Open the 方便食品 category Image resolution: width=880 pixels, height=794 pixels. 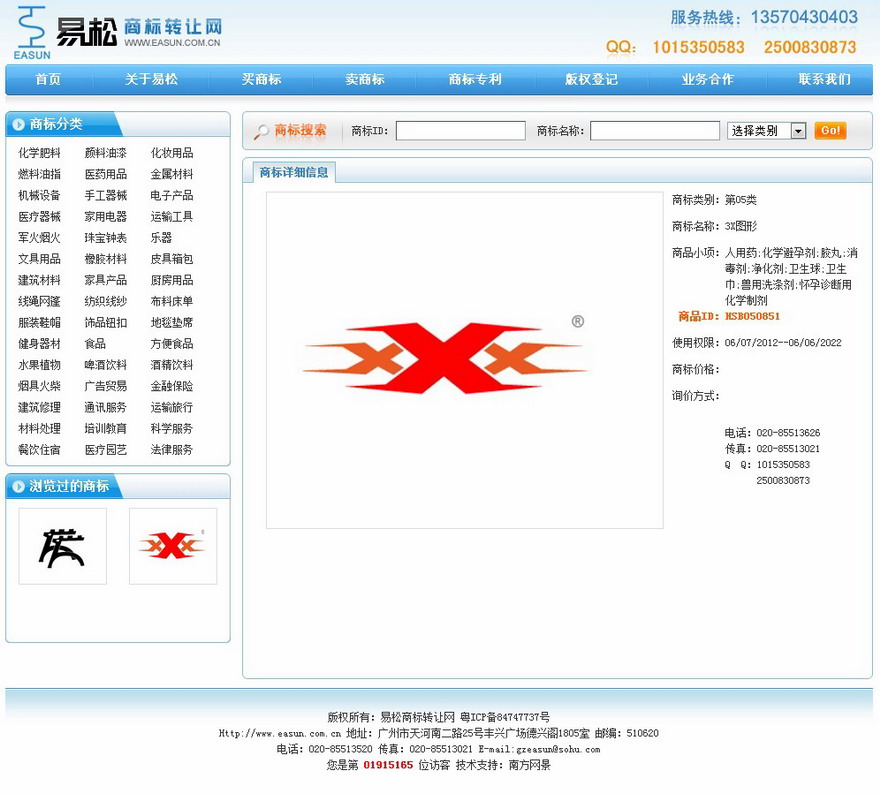click(172, 343)
